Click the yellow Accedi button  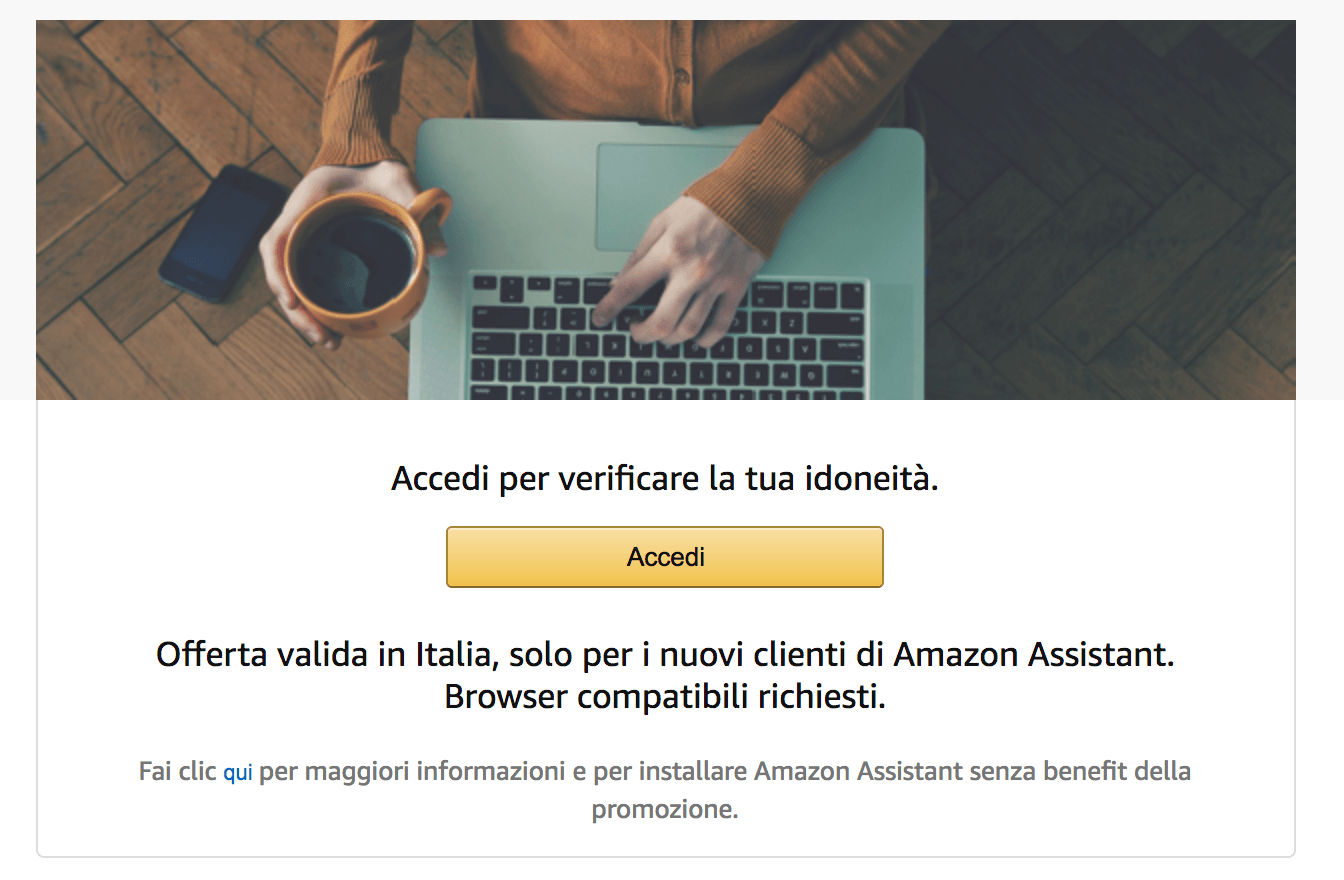pyautogui.click(x=665, y=557)
